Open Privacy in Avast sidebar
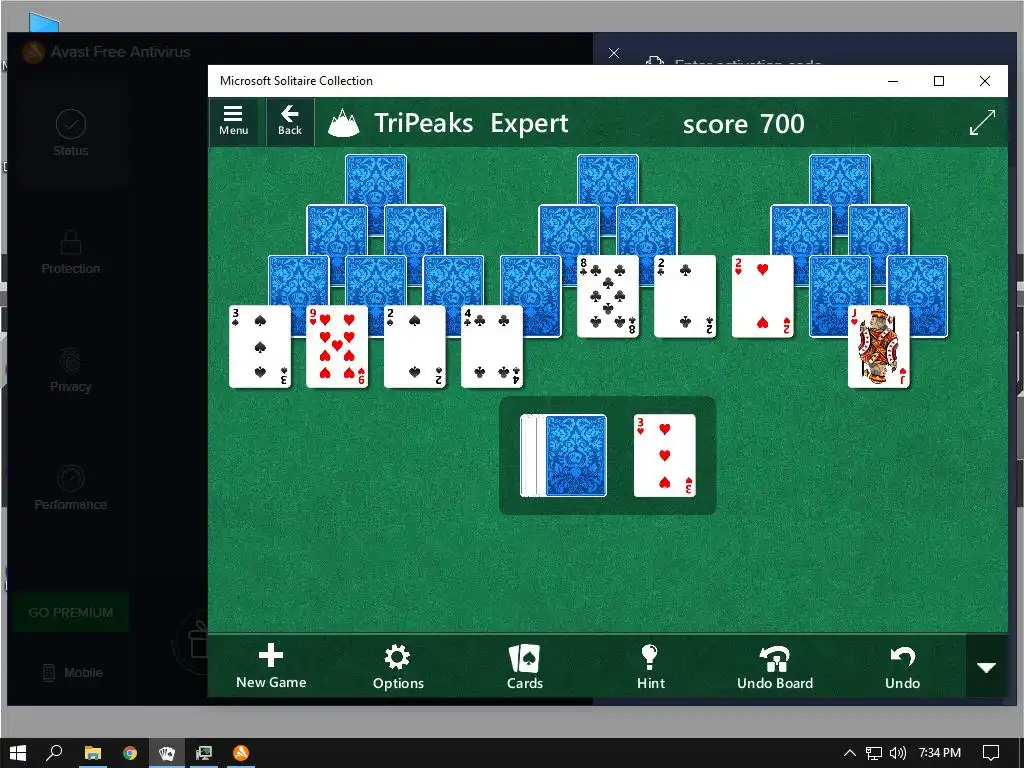1024x768 pixels. (71, 370)
